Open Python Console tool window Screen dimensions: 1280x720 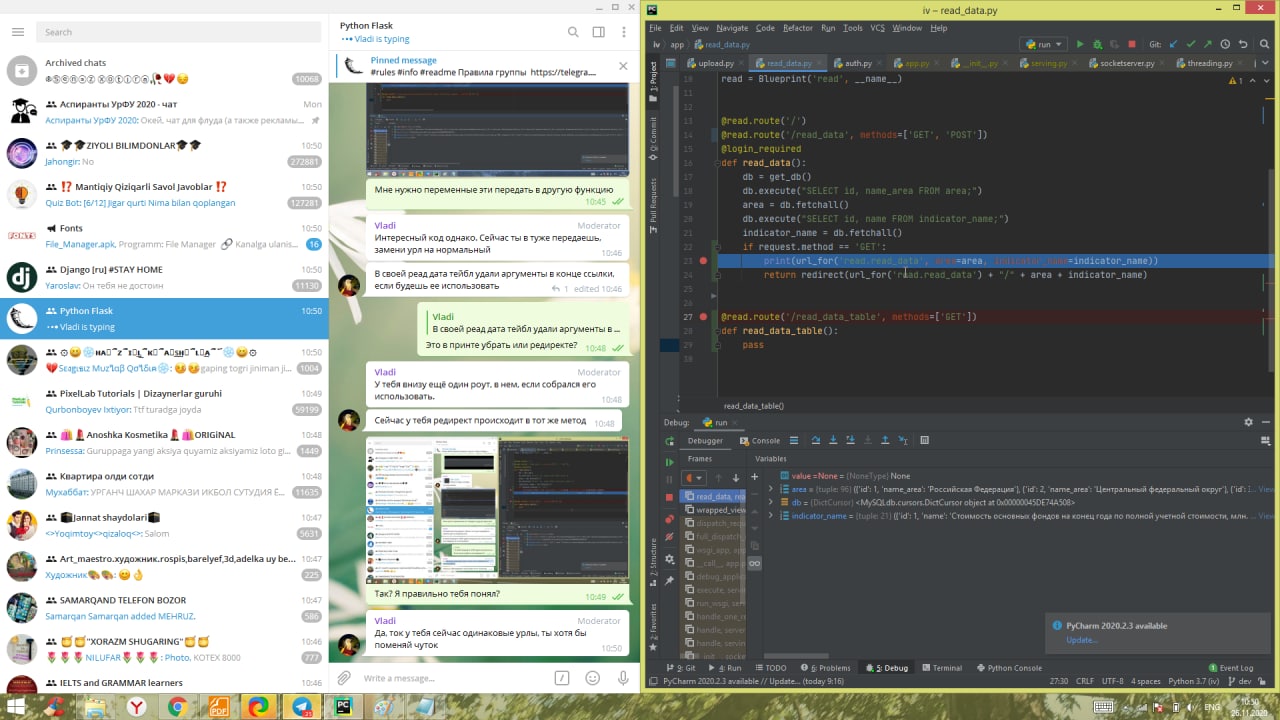[x=1008, y=668]
